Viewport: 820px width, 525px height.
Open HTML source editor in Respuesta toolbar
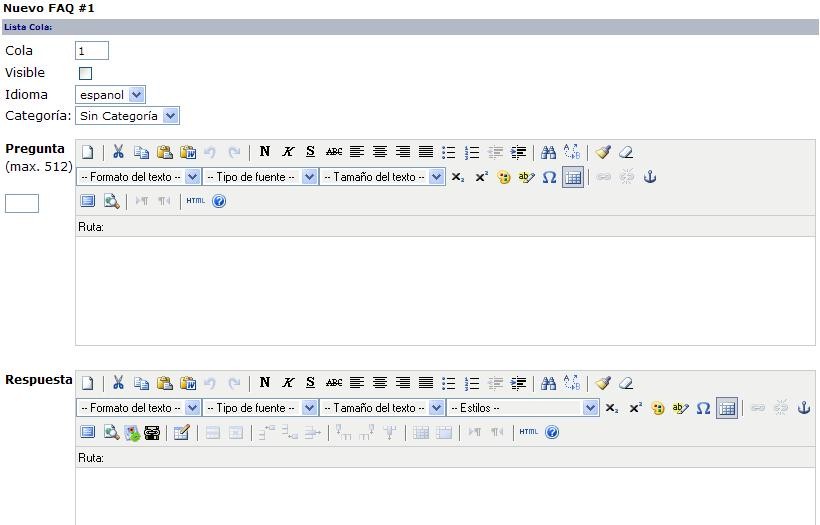tap(528, 432)
